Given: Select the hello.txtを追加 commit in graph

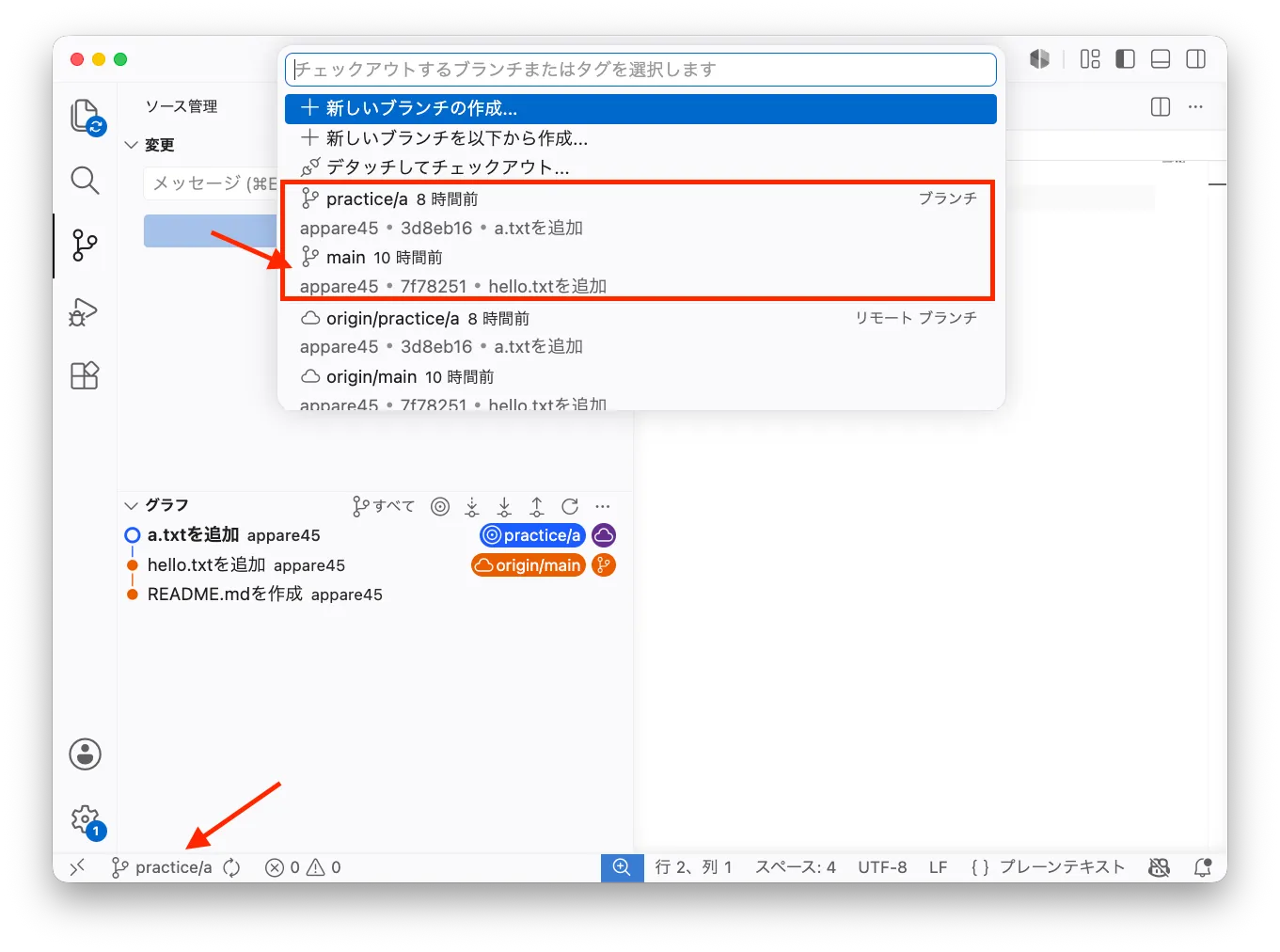Looking at the screenshot, I should 374,565.
